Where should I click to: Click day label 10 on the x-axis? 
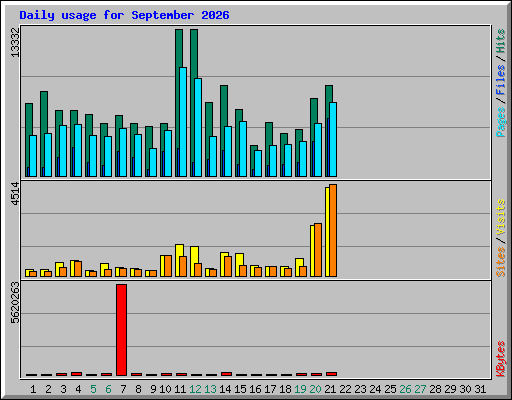pyautogui.click(x=165, y=389)
